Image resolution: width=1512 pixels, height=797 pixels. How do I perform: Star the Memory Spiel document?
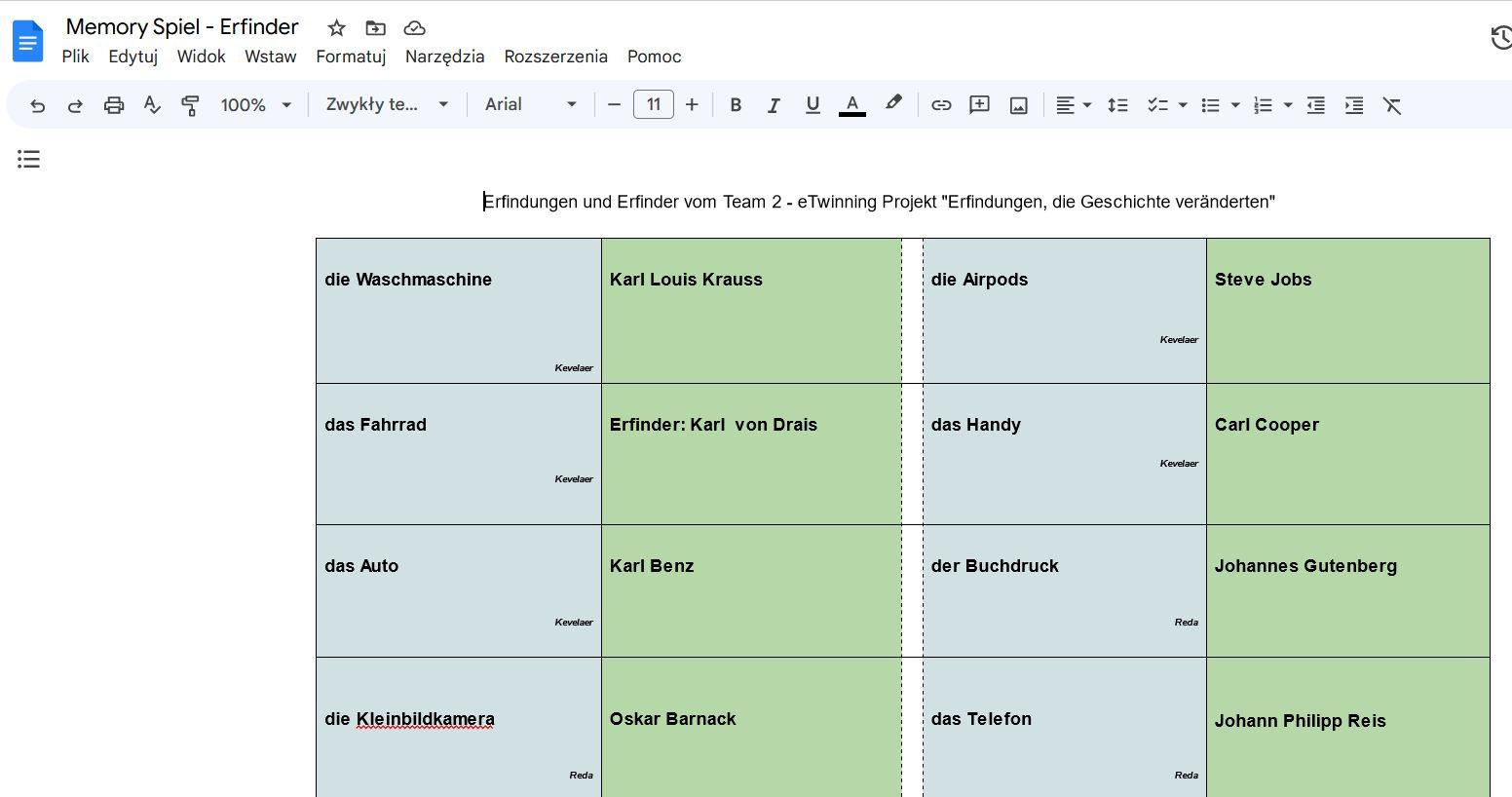point(336,28)
